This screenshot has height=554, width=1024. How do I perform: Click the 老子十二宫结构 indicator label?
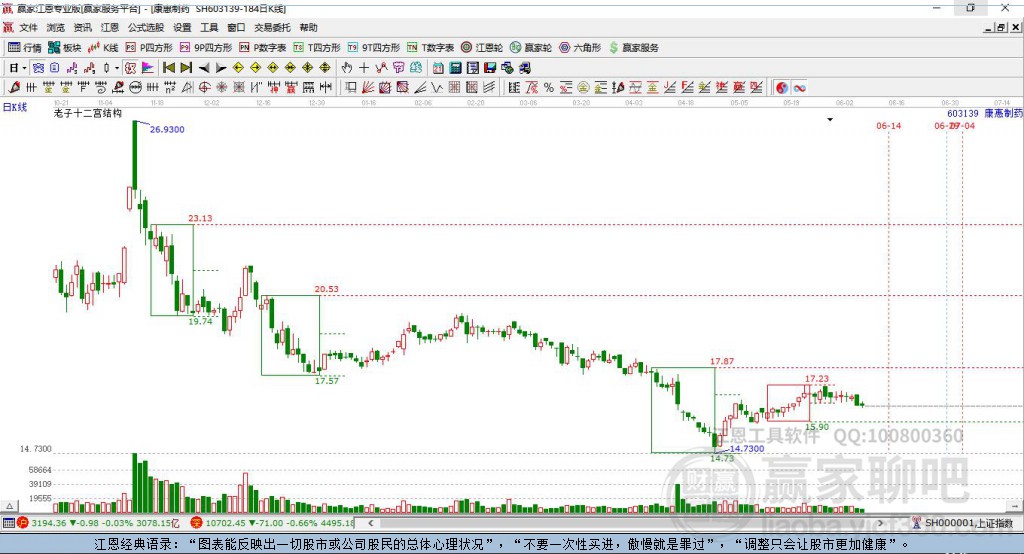click(88, 113)
